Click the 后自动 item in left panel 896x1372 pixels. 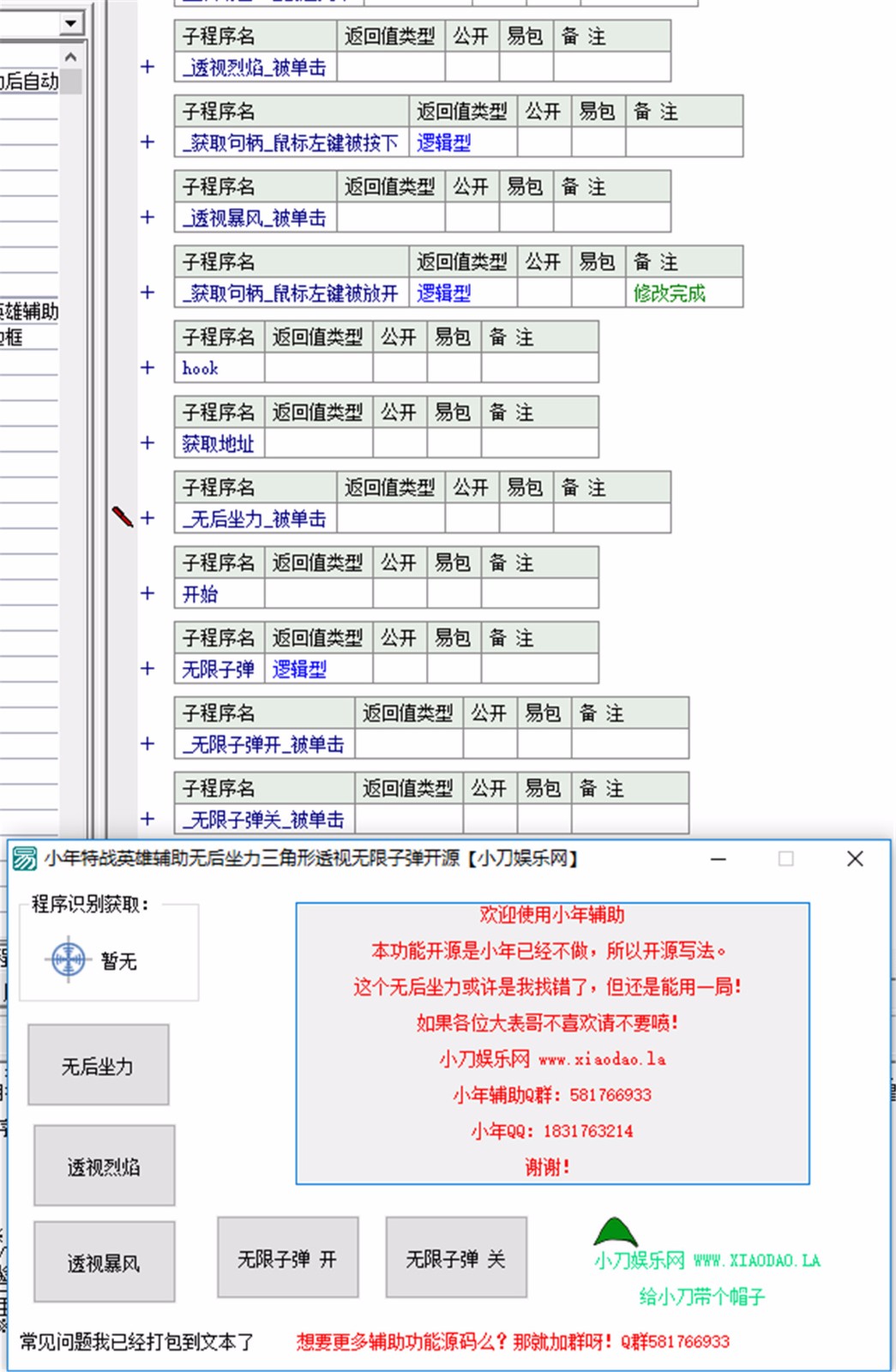coord(29,81)
